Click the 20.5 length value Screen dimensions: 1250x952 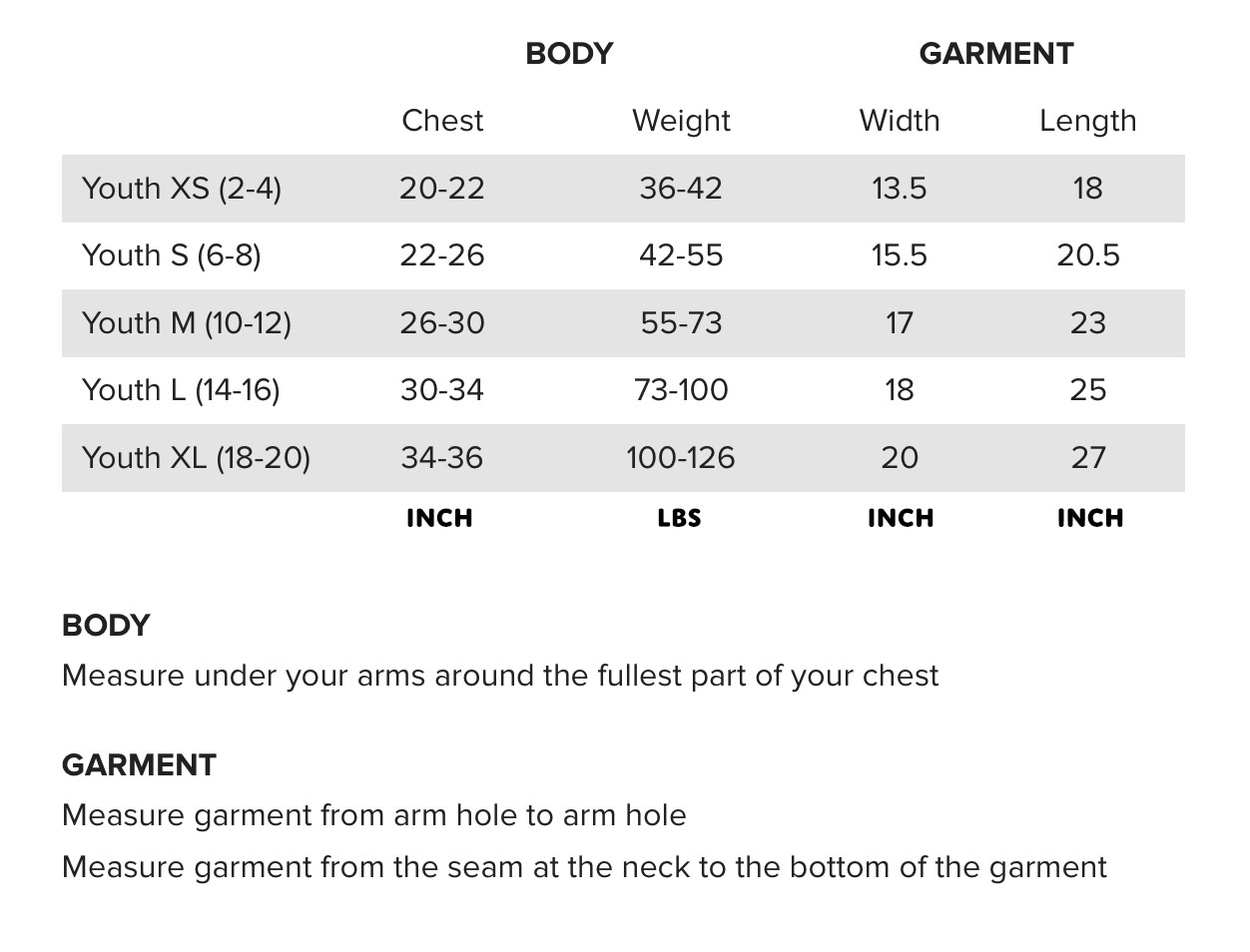[1087, 255]
